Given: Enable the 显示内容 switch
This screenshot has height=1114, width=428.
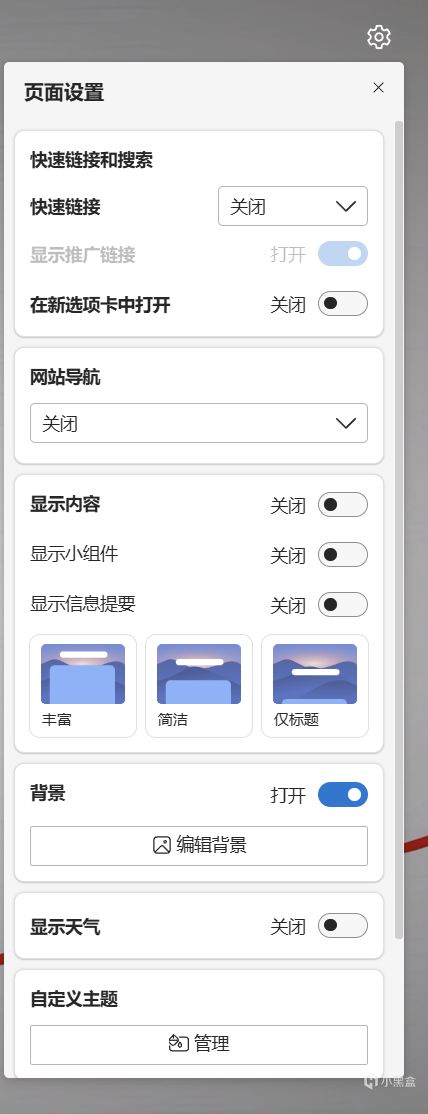Looking at the screenshot, I should 343,505.
